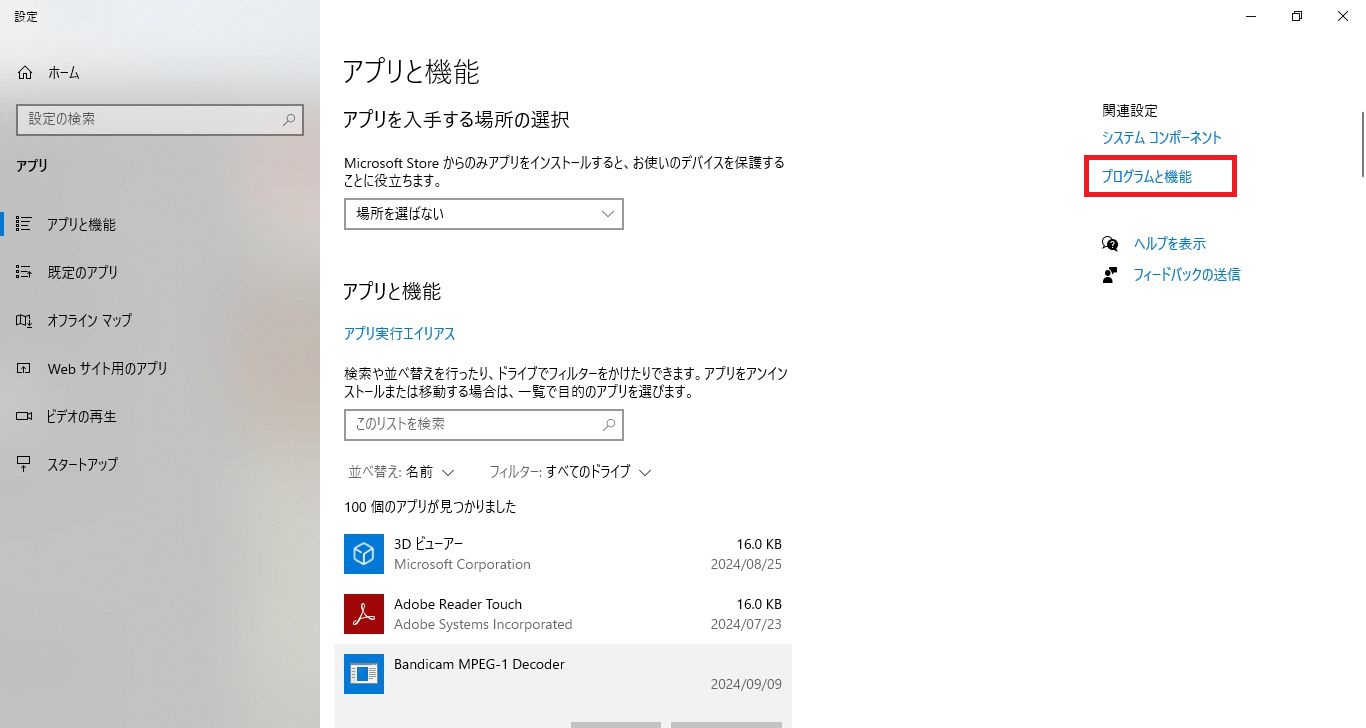Image resolution: width=1366 pixels, height=728 pixels.
Task: Open the システム コンポーネント link
Action: [x=1161, y=138]
